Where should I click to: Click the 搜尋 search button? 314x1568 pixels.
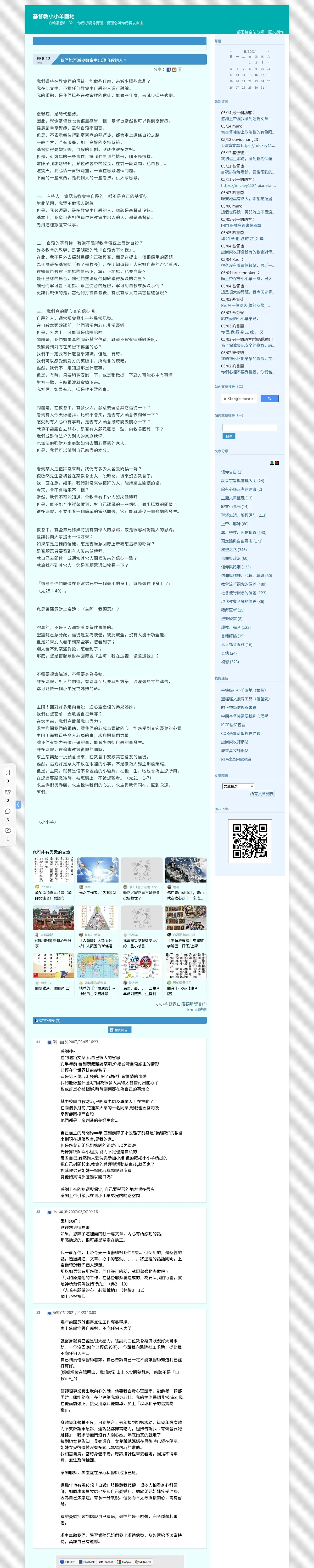(229, 436)
